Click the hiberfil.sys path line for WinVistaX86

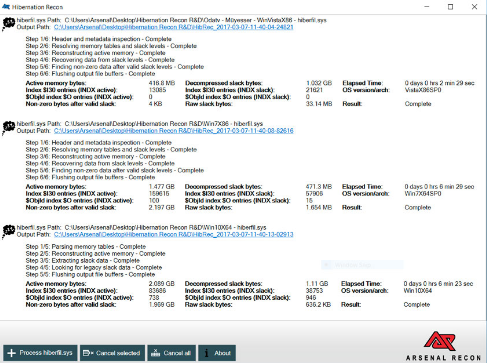pos(172,20)
